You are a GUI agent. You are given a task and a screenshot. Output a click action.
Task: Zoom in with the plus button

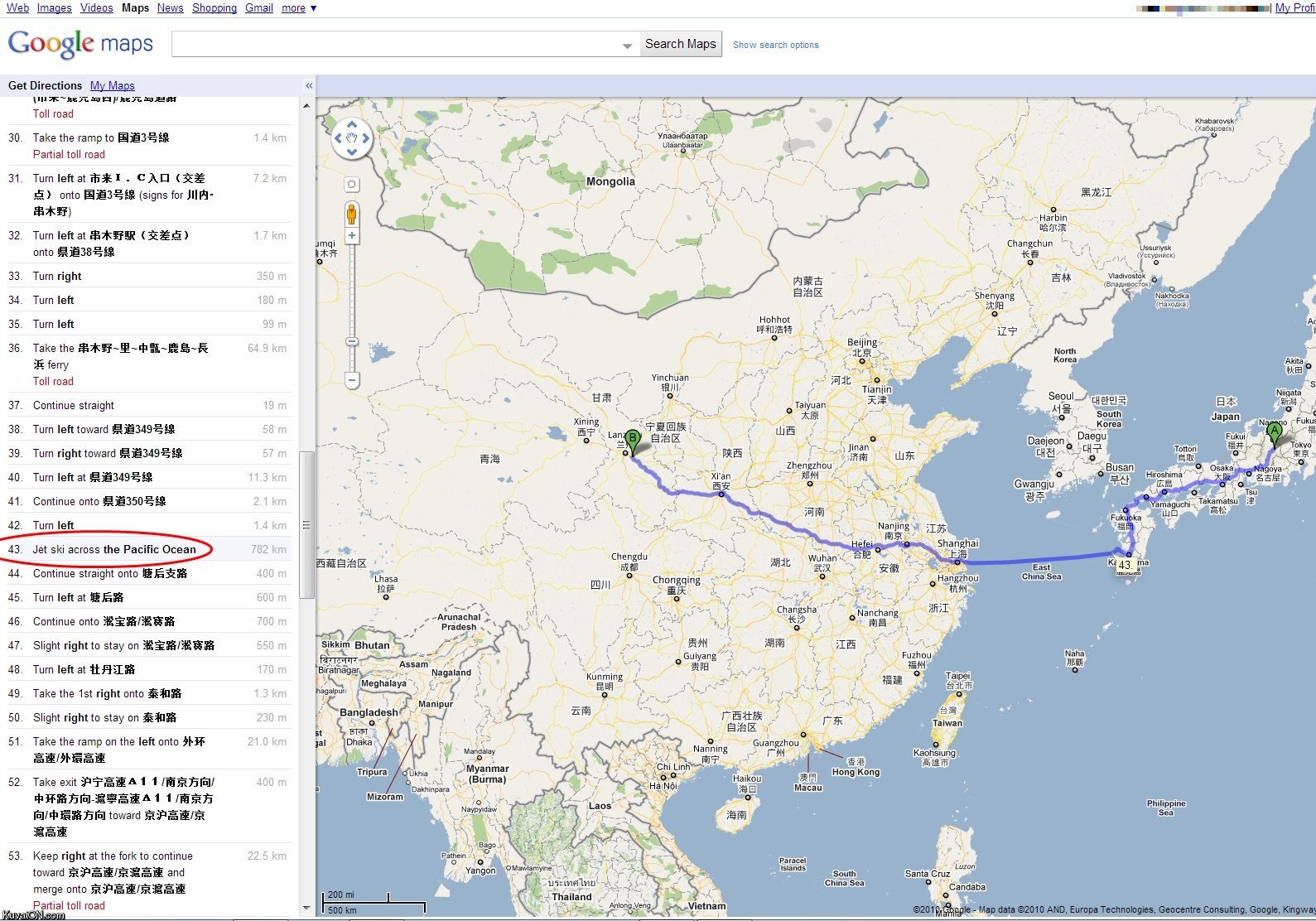[x=352, y=236]
